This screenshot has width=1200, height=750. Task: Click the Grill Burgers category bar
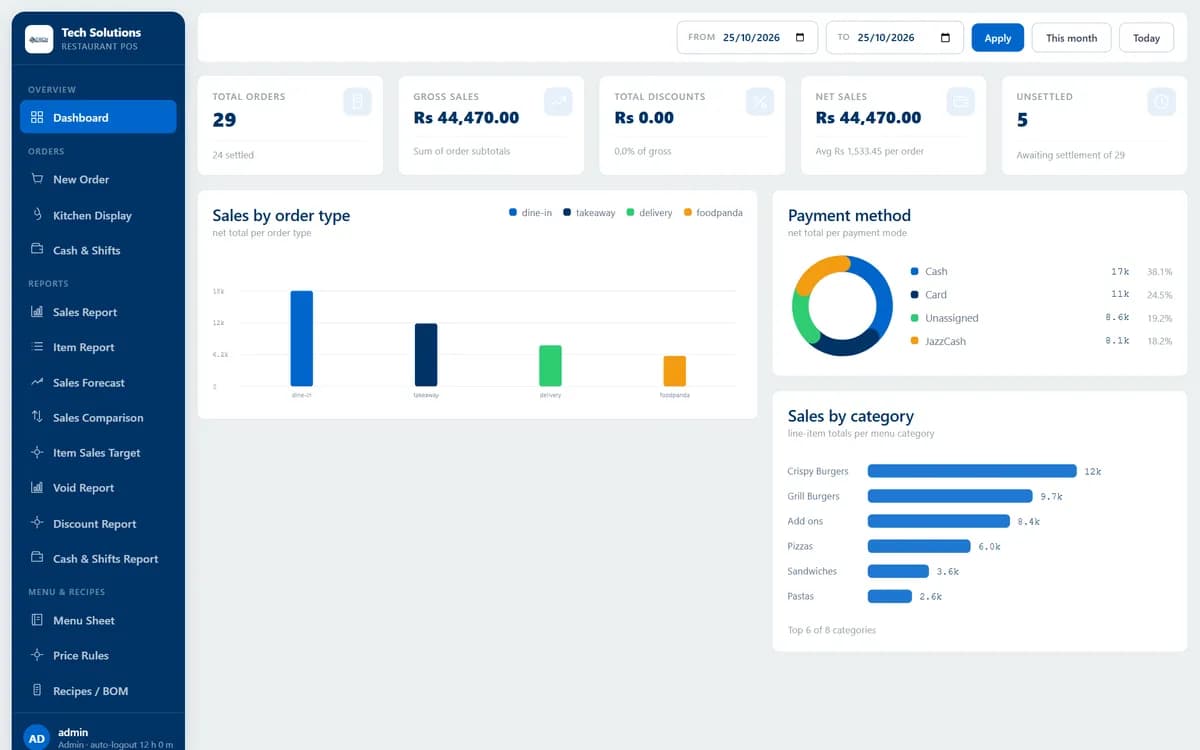tap(950, 496)
